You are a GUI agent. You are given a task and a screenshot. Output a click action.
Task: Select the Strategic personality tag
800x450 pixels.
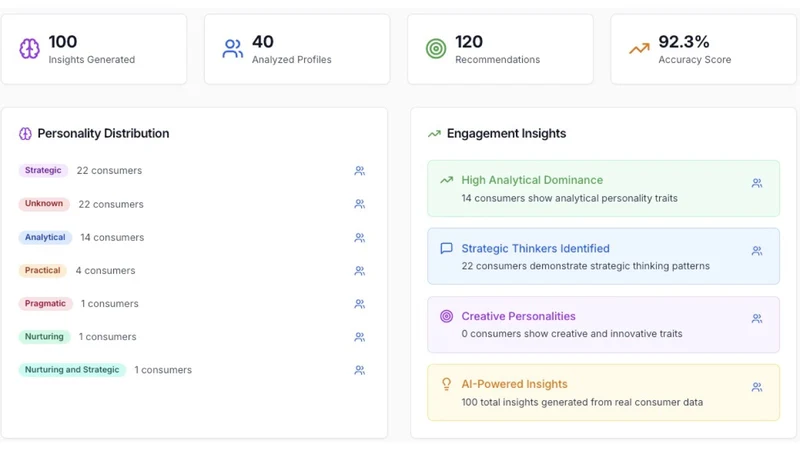tap(43, 170)
